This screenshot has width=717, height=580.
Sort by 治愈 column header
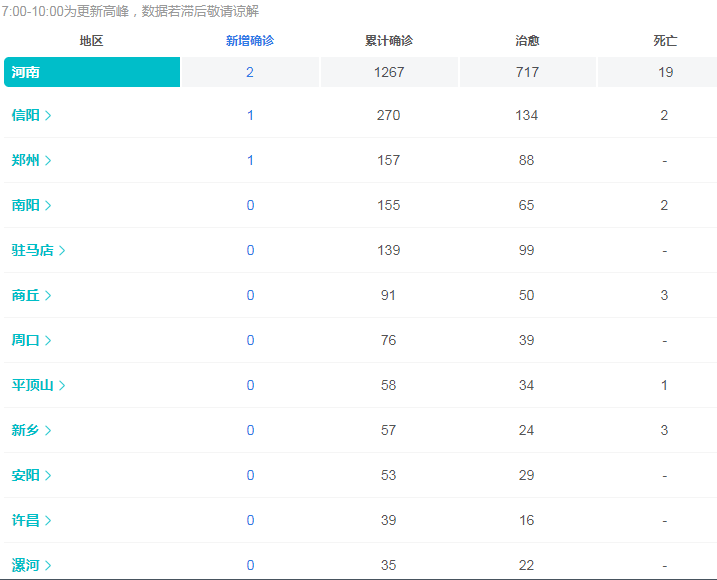527,41
